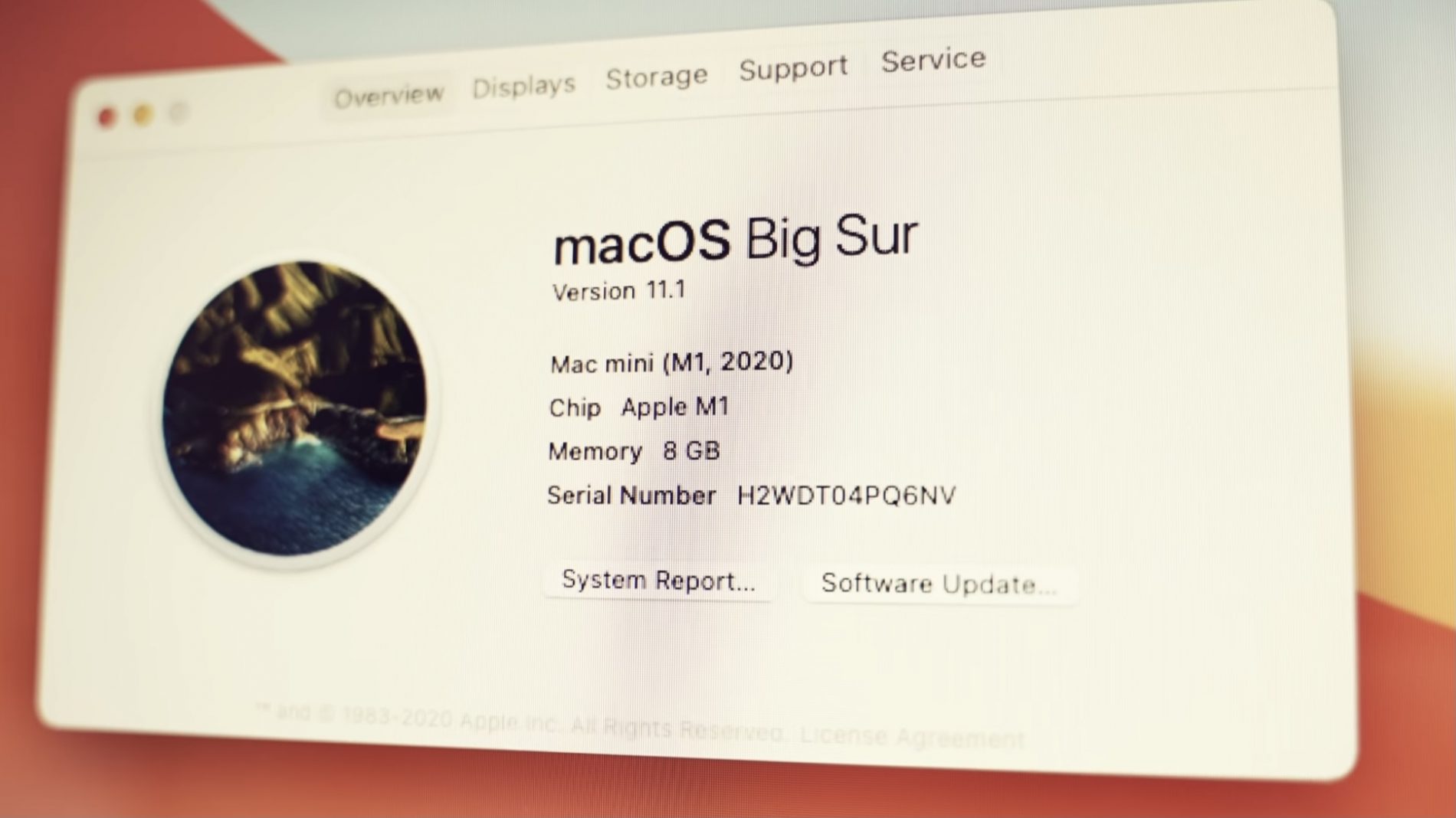Viewport: 1456px width, 818px height.
Task: Click the Mac mini (M1, 2020) model text
Action: pyautogui.click(x=671, y=362)
